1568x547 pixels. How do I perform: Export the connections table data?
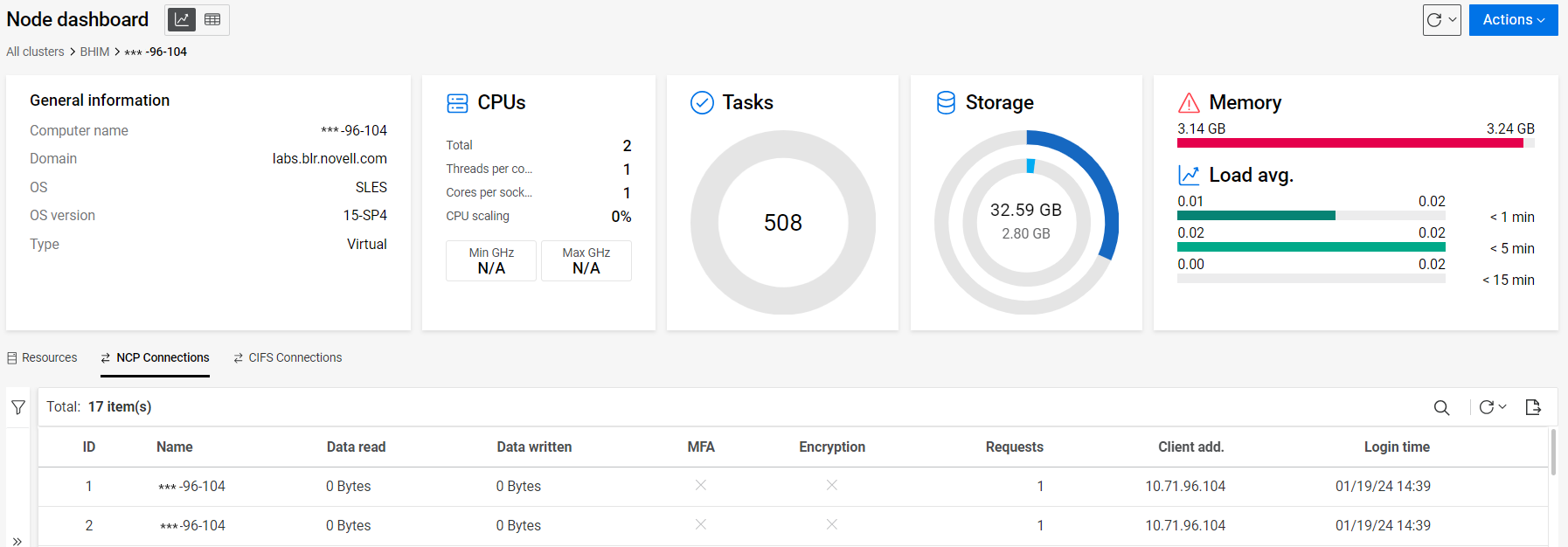1533,407
